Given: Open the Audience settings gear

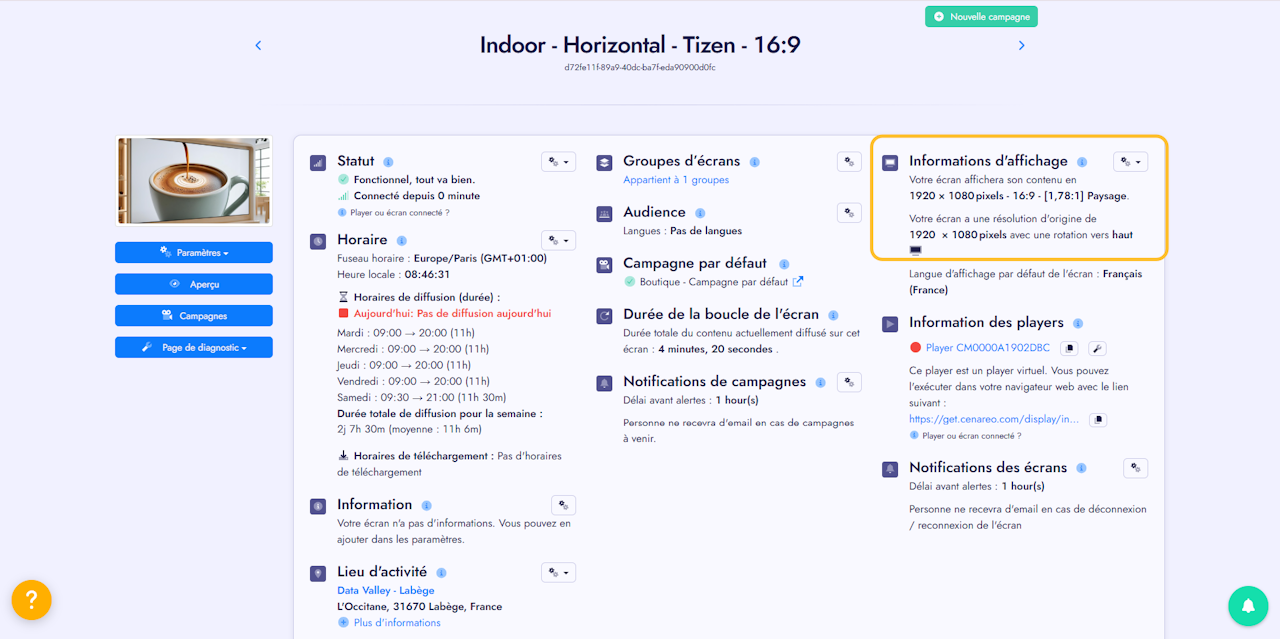Looking at the screenshot, I should [849, 212].
